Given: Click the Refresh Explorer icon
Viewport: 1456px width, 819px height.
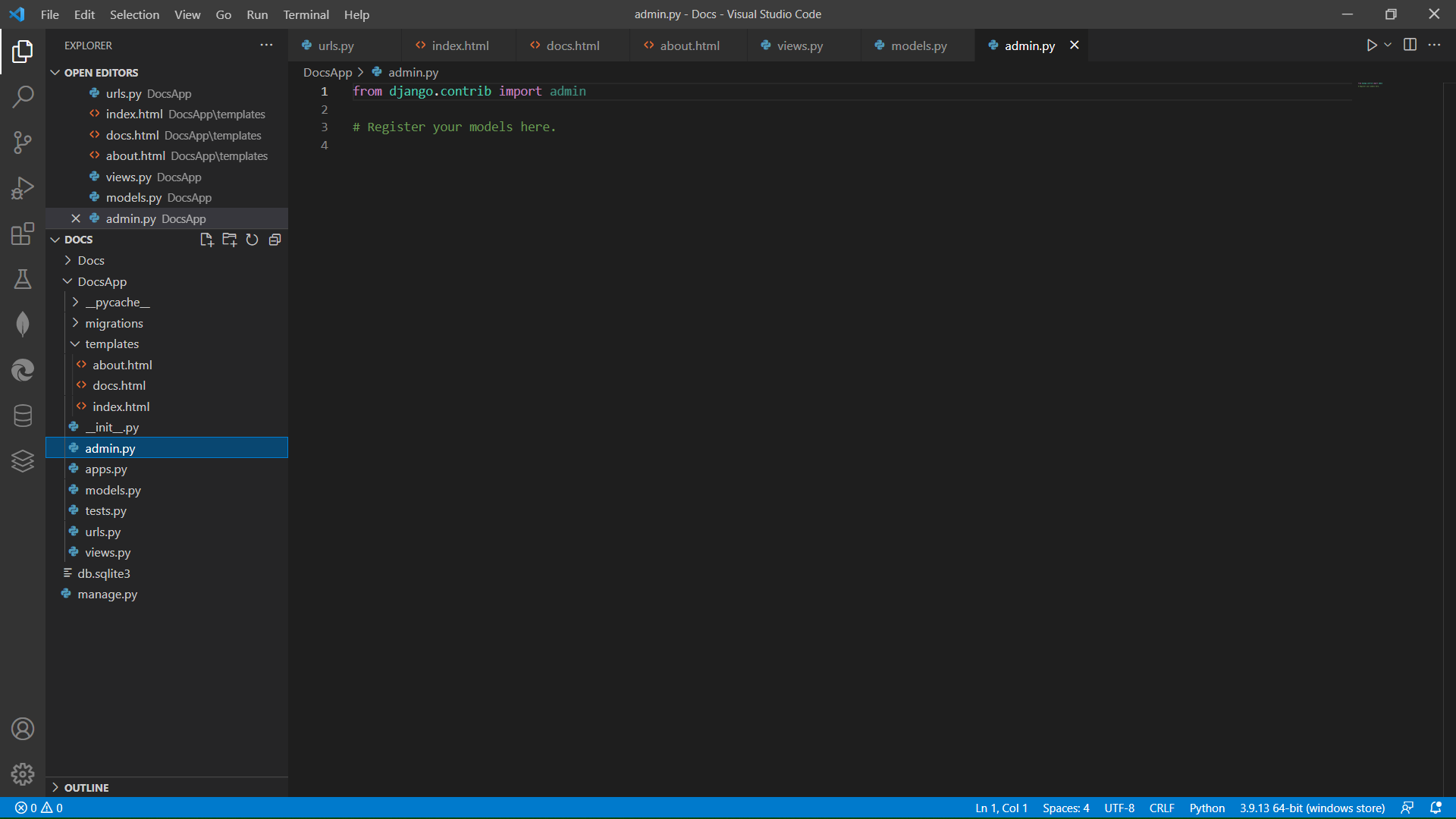Looking at the screenshot, I should pos(252,240).
